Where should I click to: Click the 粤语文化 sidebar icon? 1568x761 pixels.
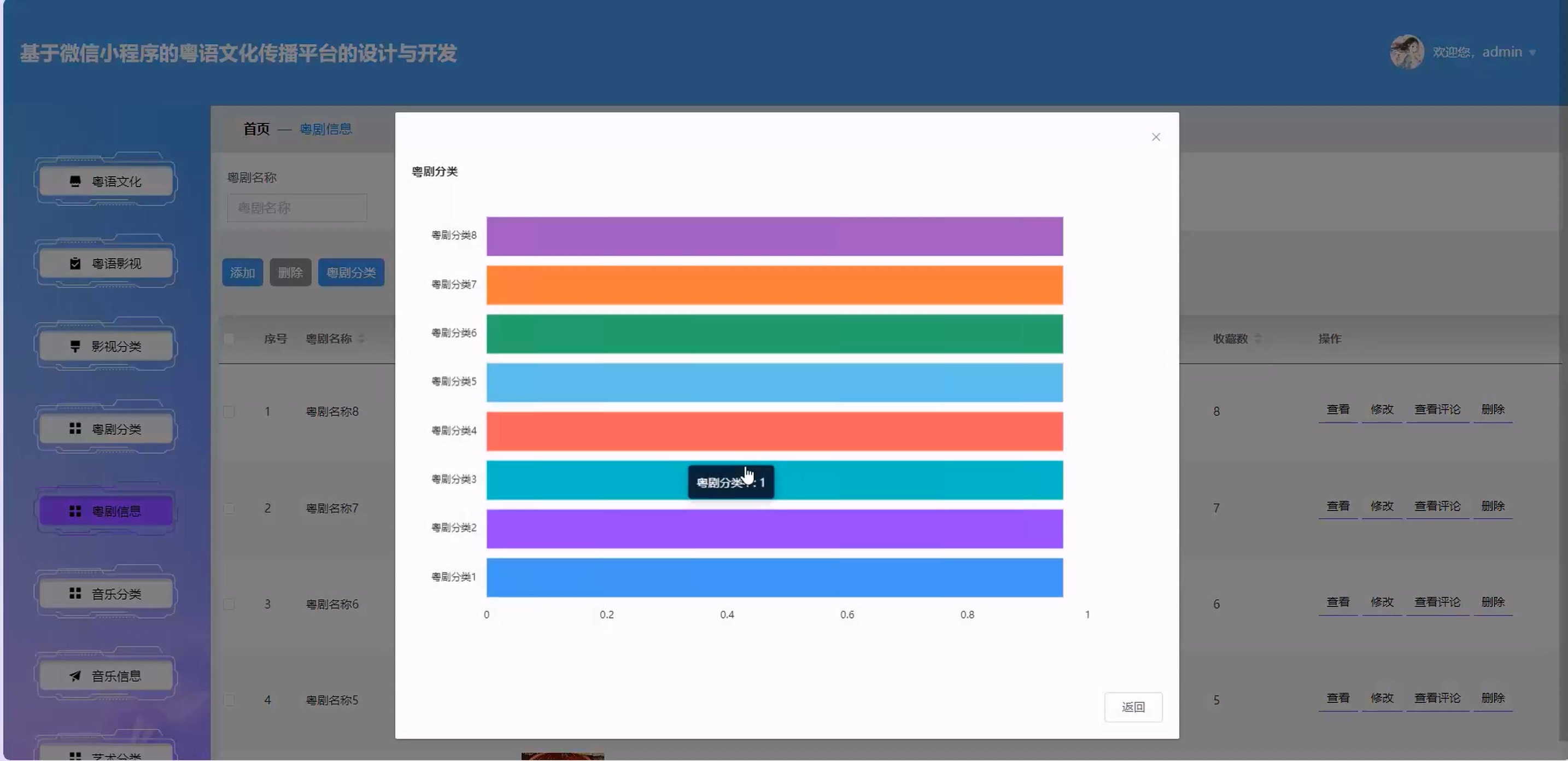tap(75, 182)
